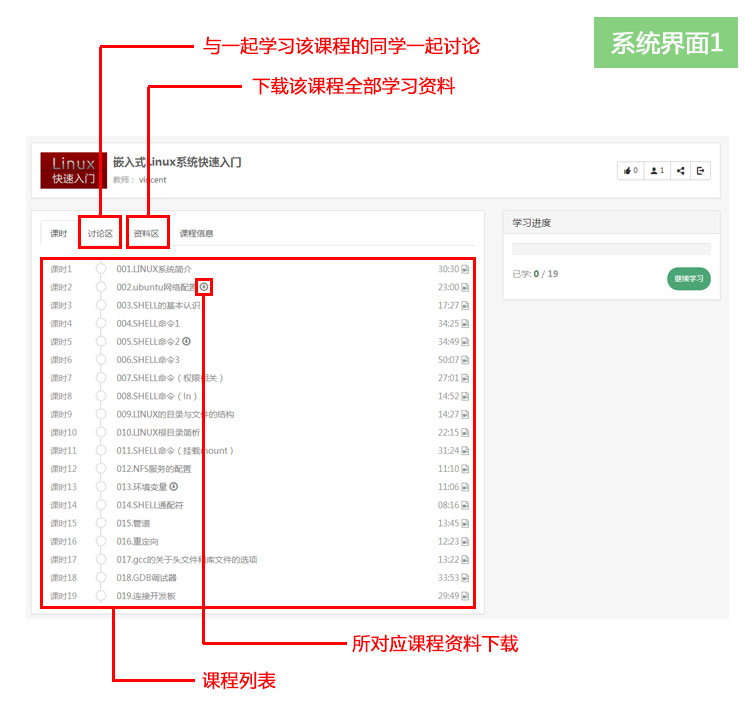The image size is (752, 725).
Task: Click video icon beside duration 34:49
Action: [465, 342]
